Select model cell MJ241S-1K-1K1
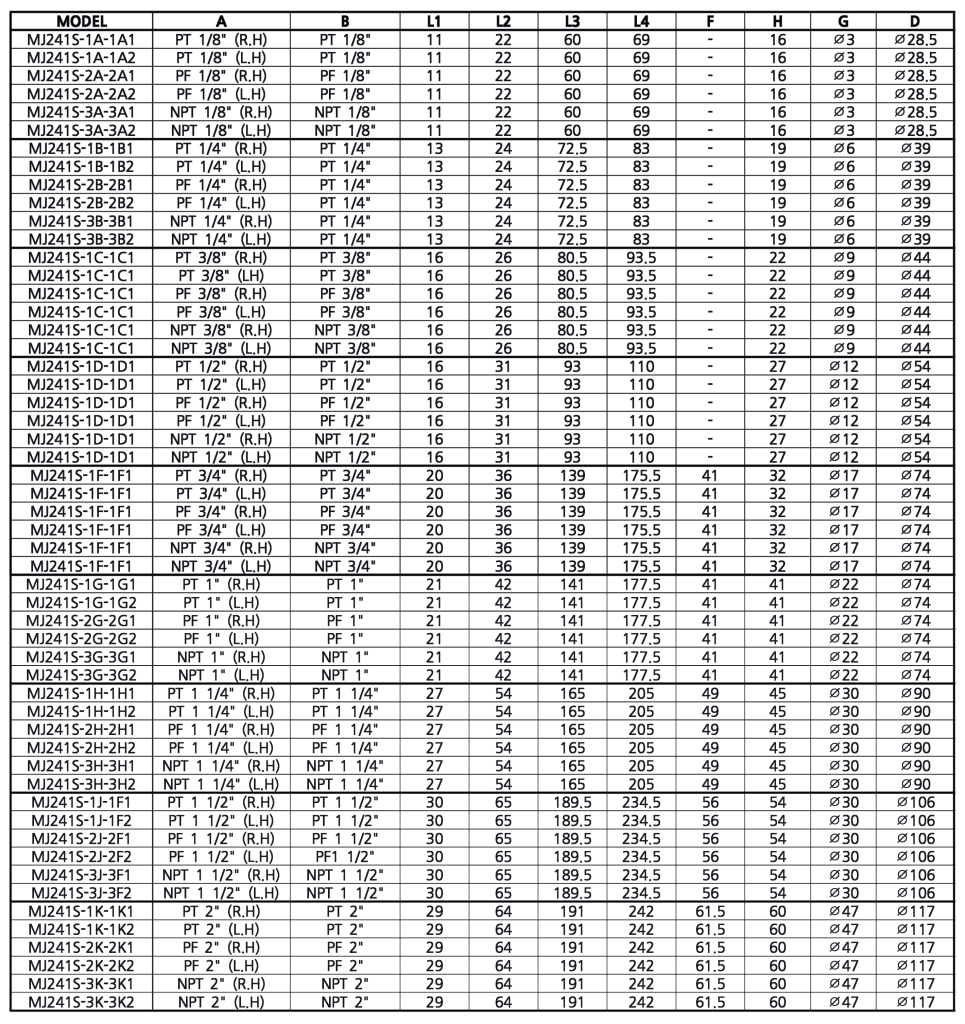The width and height of the screenshot is (965, 1024). click(81, 912)
